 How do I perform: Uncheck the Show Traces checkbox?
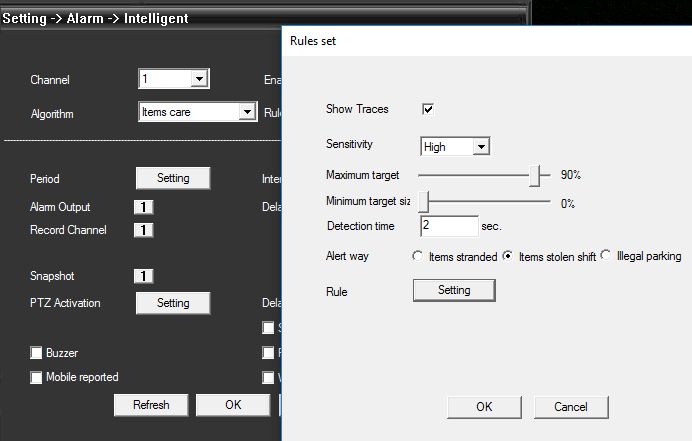(x=428, y=109)
